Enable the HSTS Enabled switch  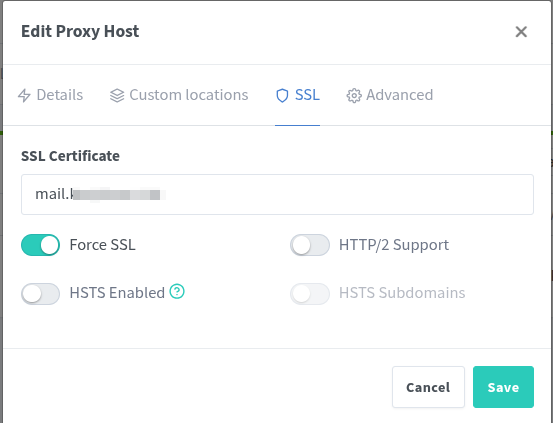tap(40, 294)
